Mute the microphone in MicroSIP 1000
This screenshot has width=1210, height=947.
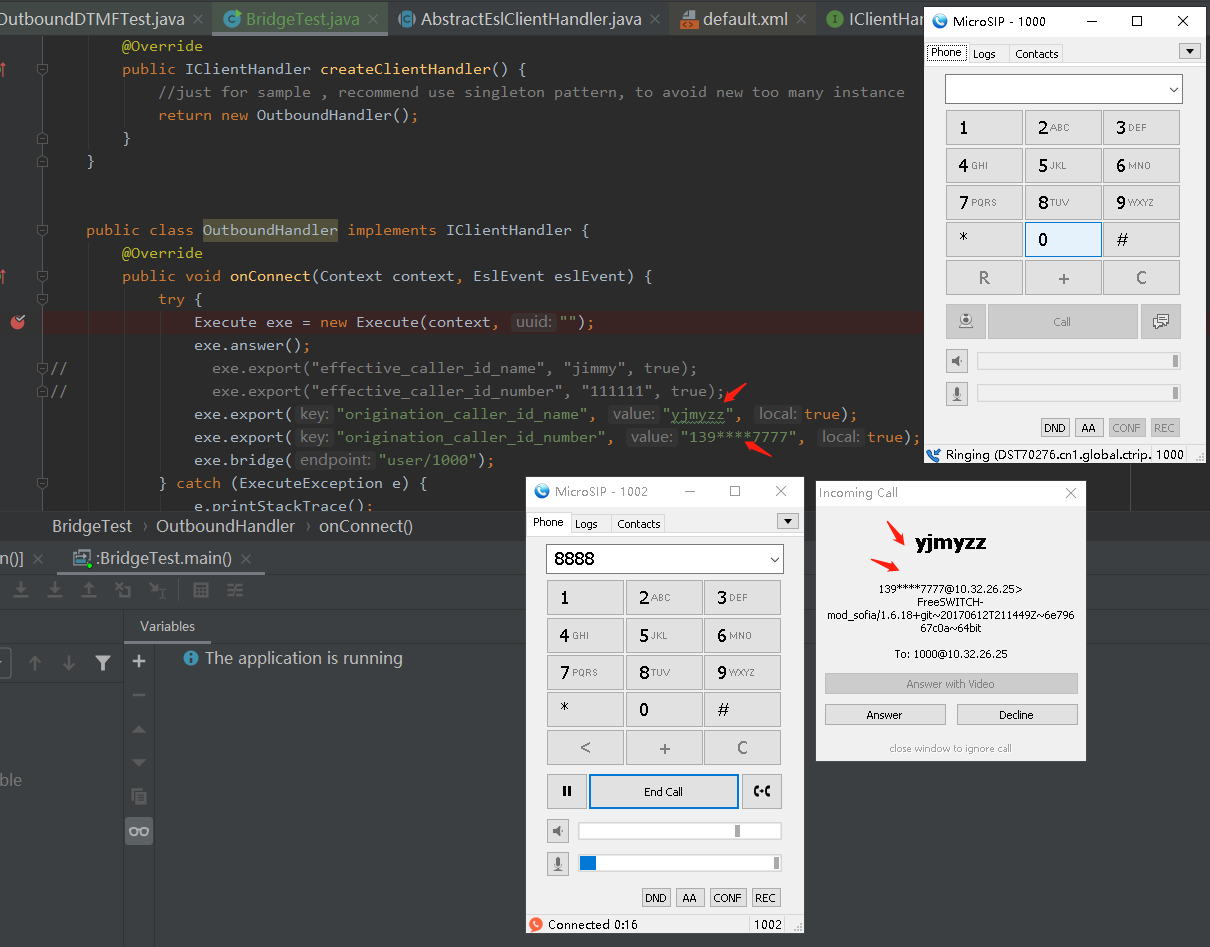point(959,393)
